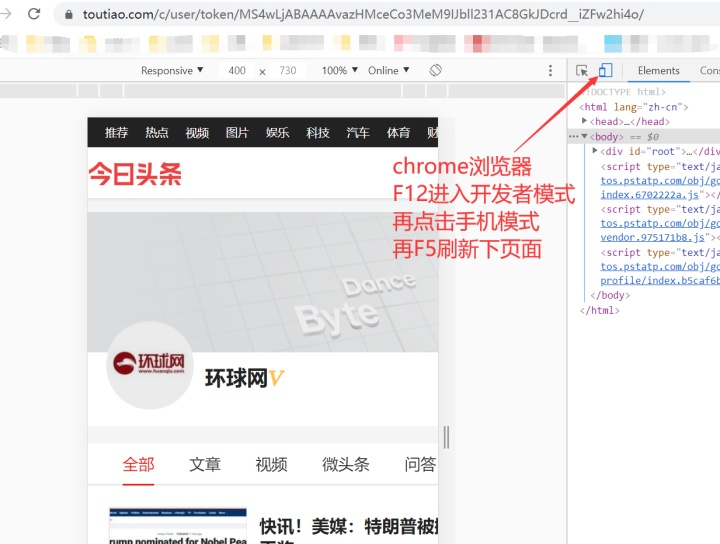720x544 pixels.
Task: Open the vendor.975171b8.js script link
Action: pyautogui.click(x=652, y=237)
